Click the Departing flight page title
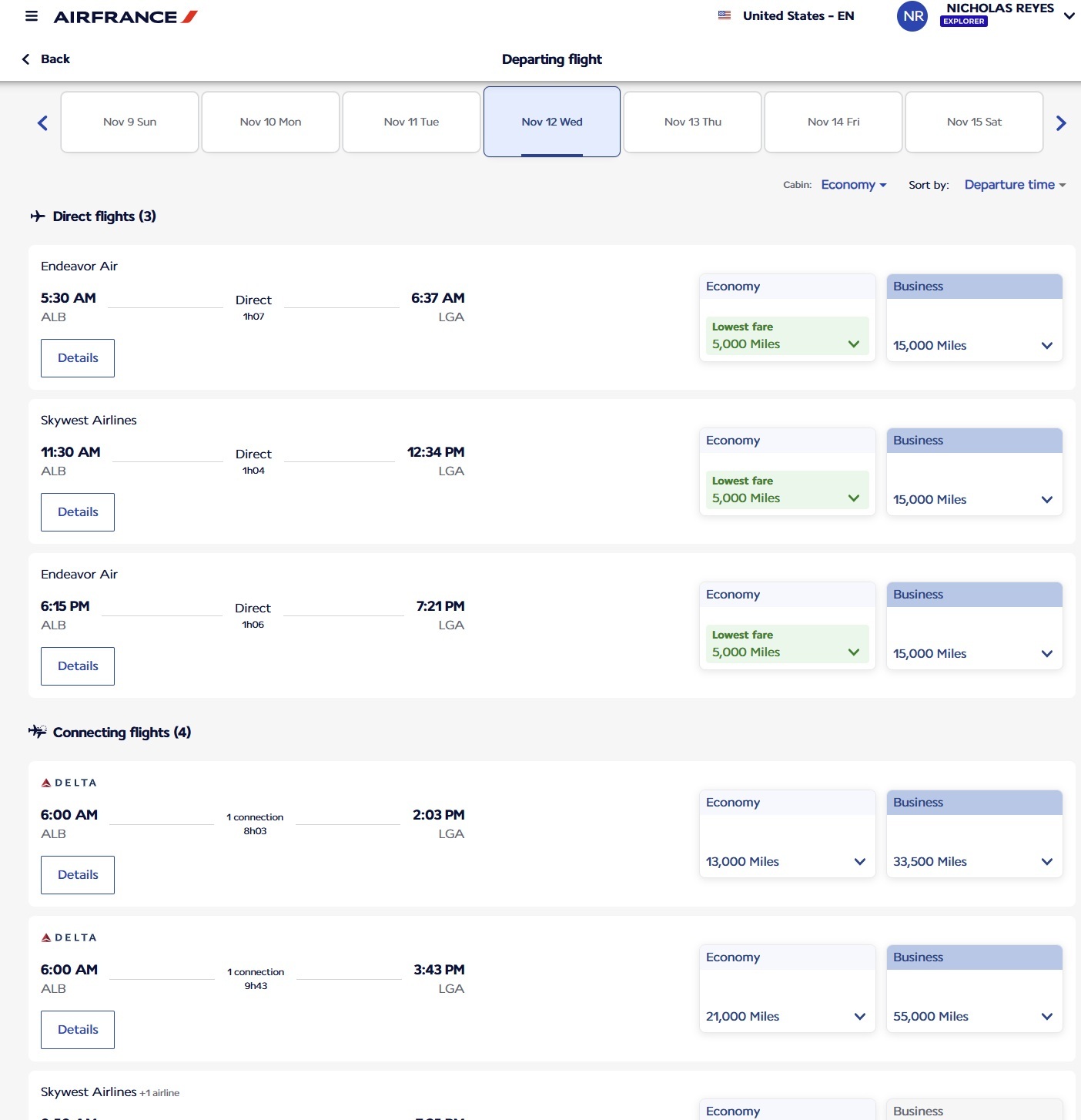Viewport: 1081px width, 1120px height. 552,59
